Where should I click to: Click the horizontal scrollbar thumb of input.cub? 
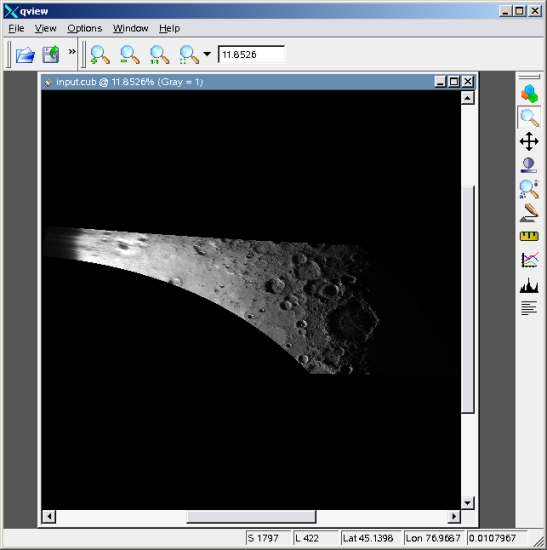tap(251, 517)
